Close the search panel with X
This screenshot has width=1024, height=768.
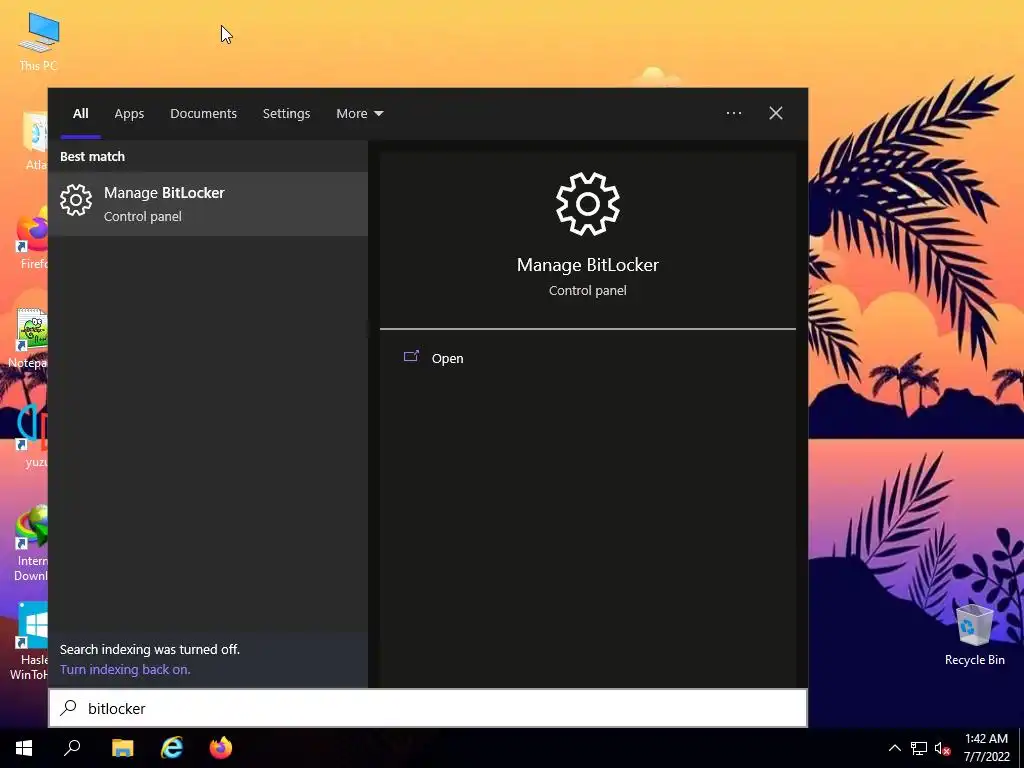click(776, 113)
